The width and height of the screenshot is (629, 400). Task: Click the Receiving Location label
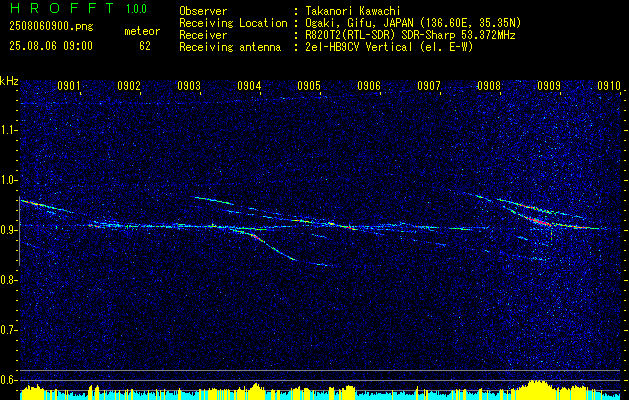pos(233,23)
